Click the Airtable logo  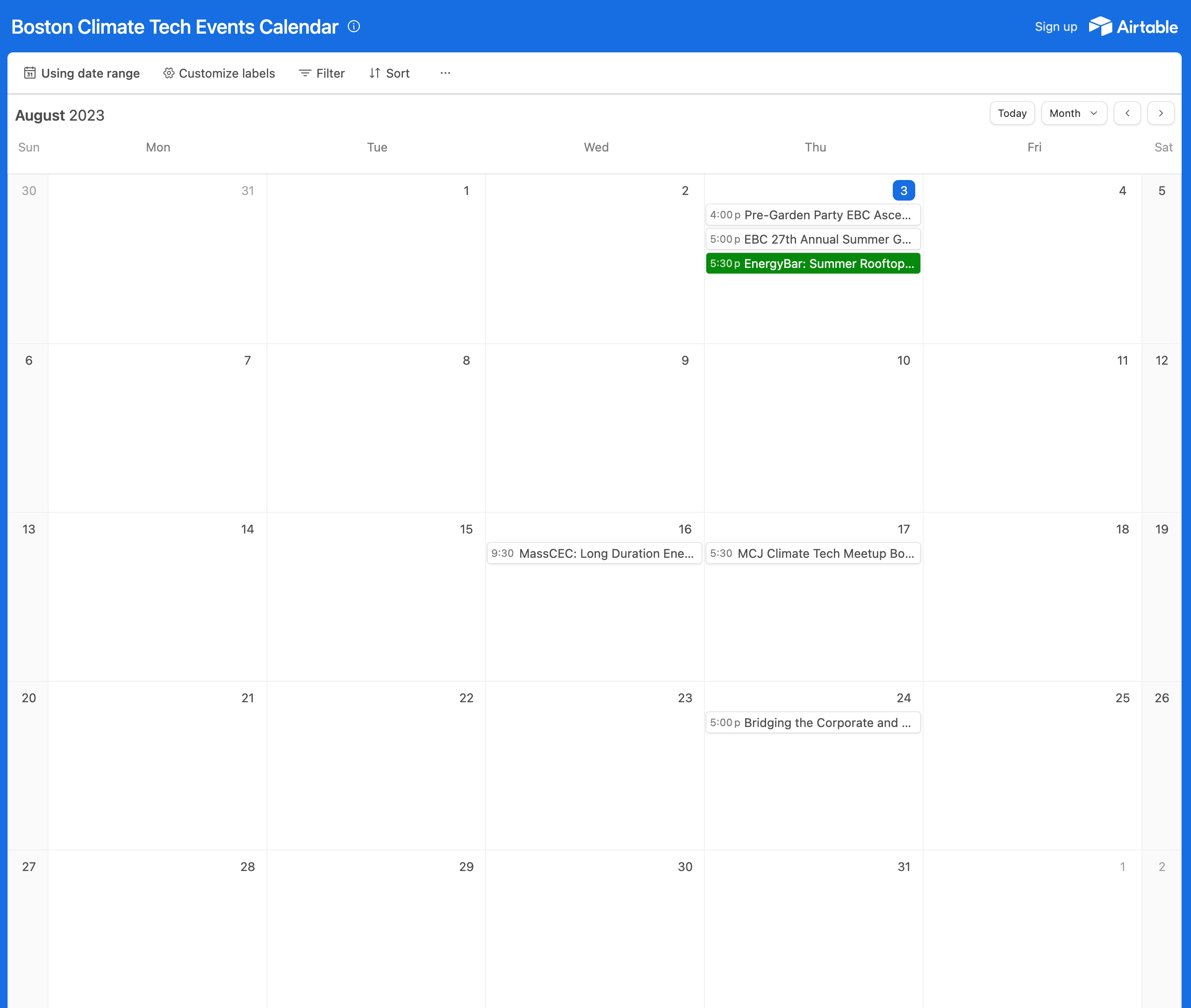click(x=1133, y=26)
